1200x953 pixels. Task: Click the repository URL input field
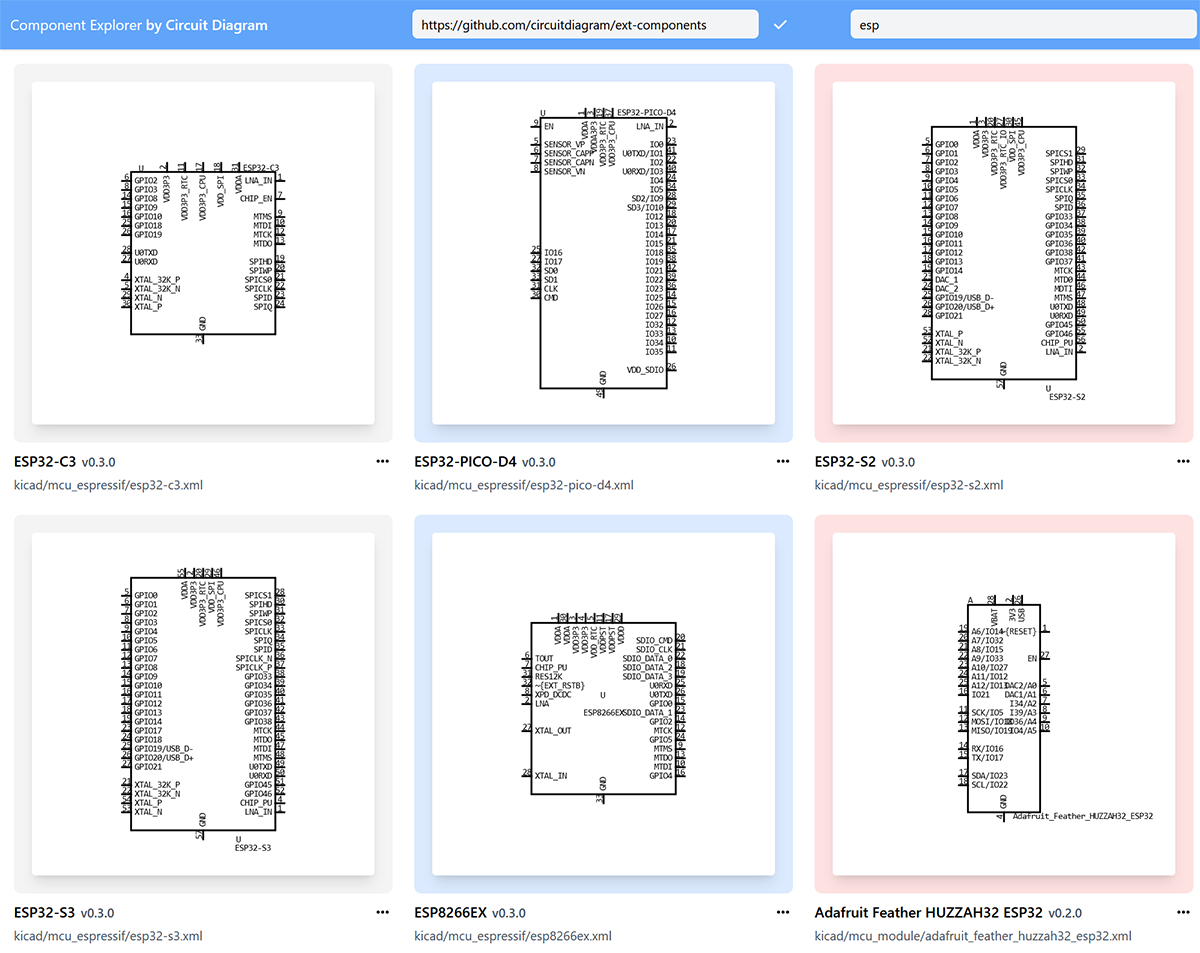click(x=585, y=23)
